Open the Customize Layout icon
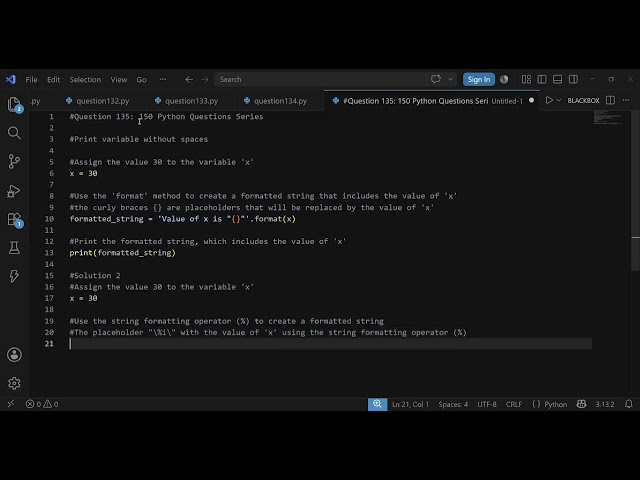The width and height of the screenshot is (640, 480). 527,79
